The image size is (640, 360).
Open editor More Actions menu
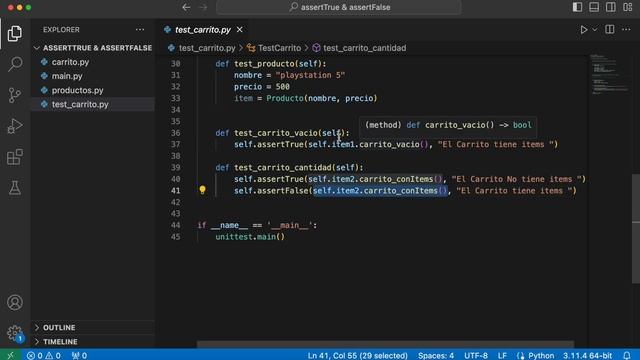(626, 29)
